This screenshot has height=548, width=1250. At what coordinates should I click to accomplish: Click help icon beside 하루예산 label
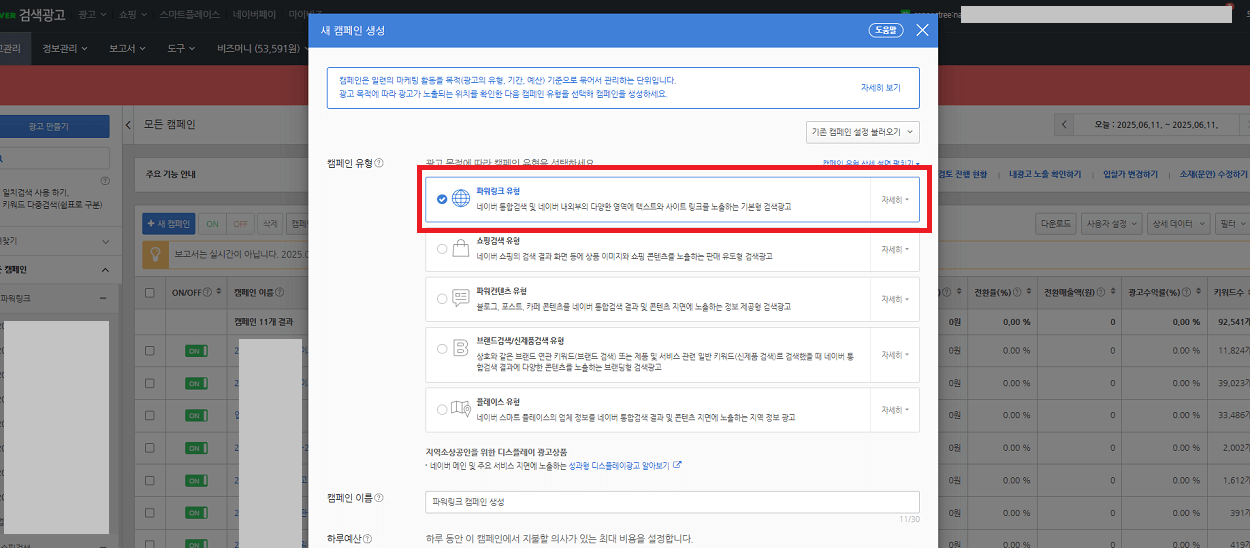368,540
